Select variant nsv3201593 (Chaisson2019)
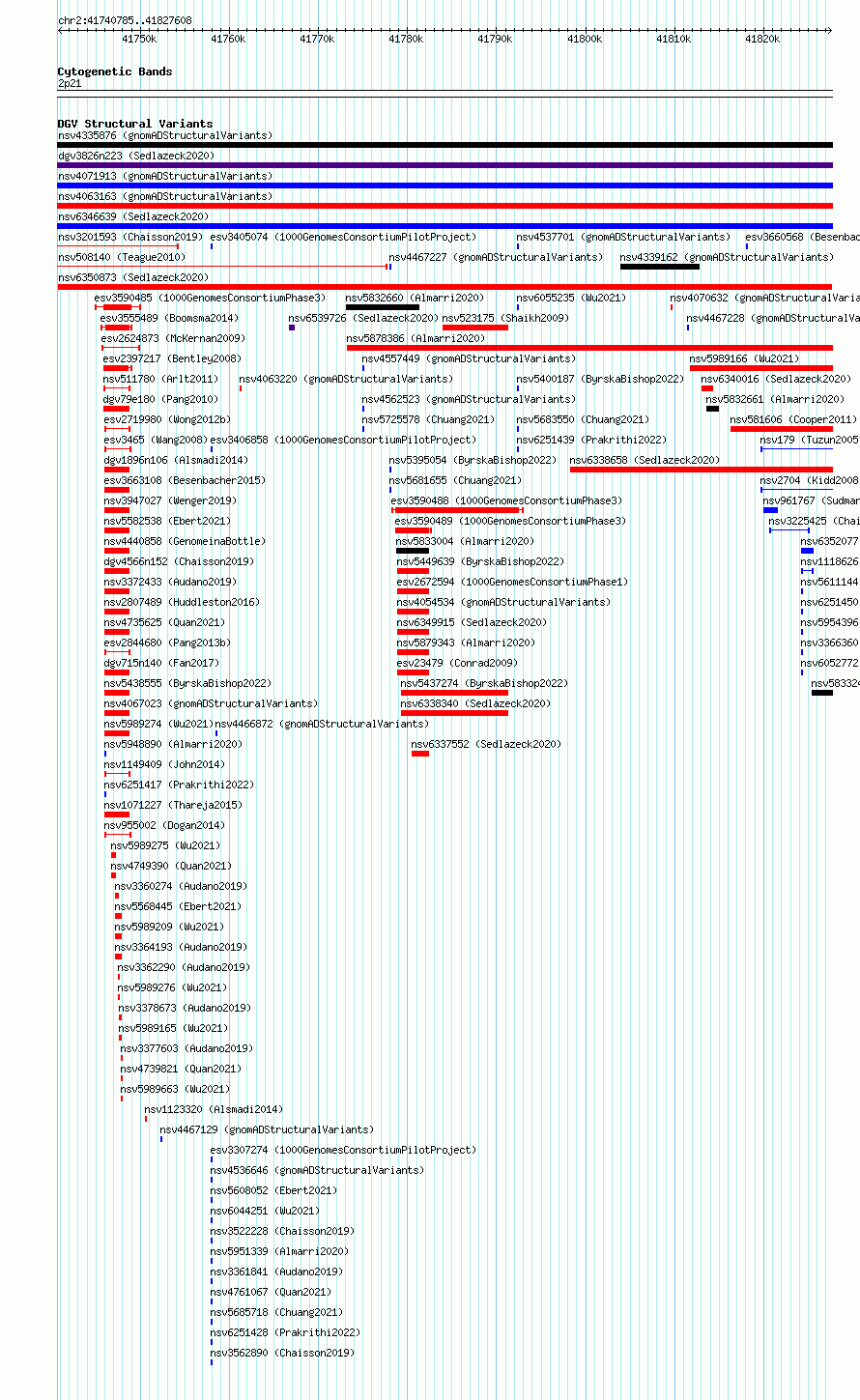Image resolution: width=860 pixels, height=1400 pixels. pos(130,237)
